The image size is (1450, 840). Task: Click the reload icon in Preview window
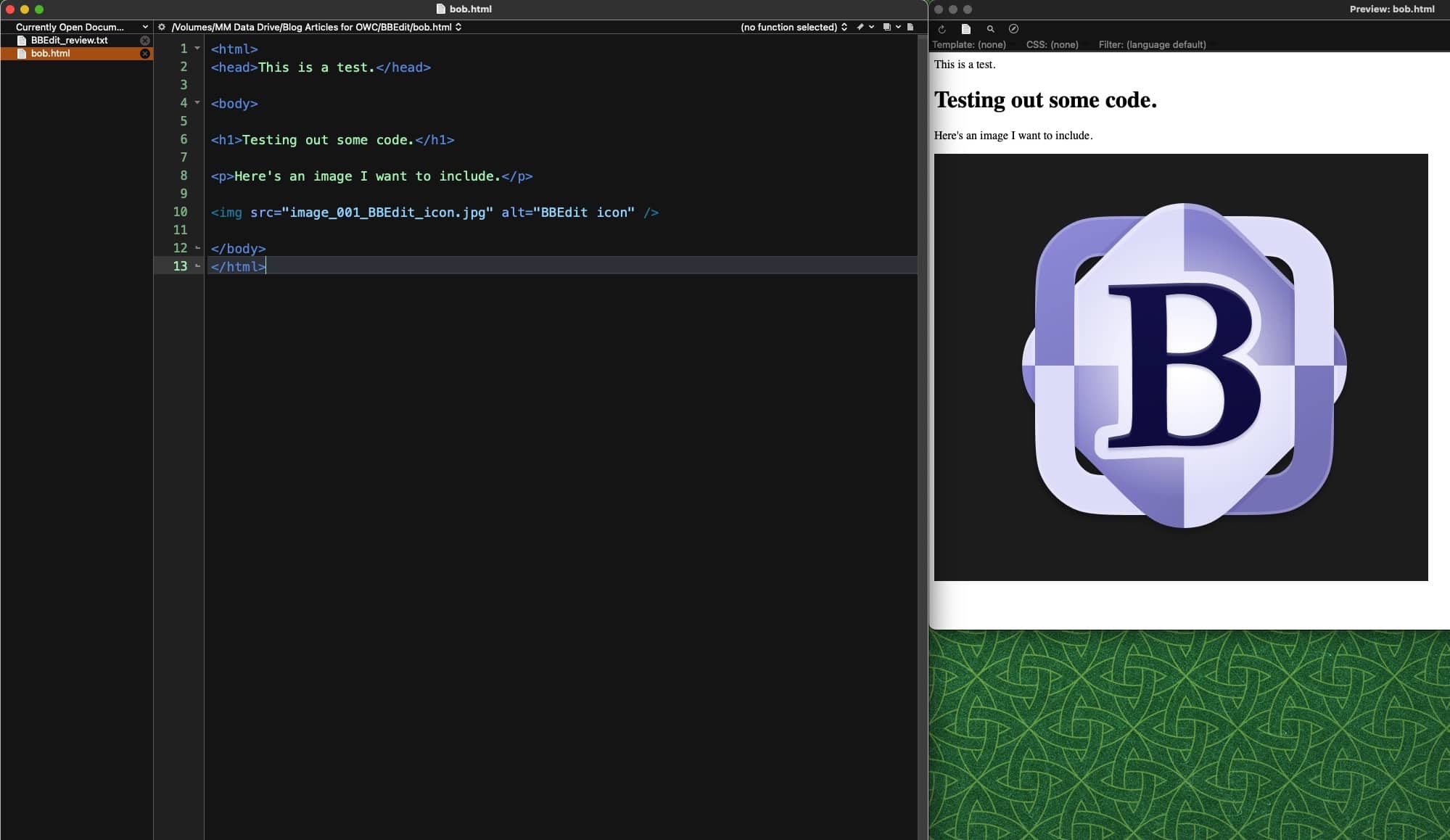pos(942,29)
